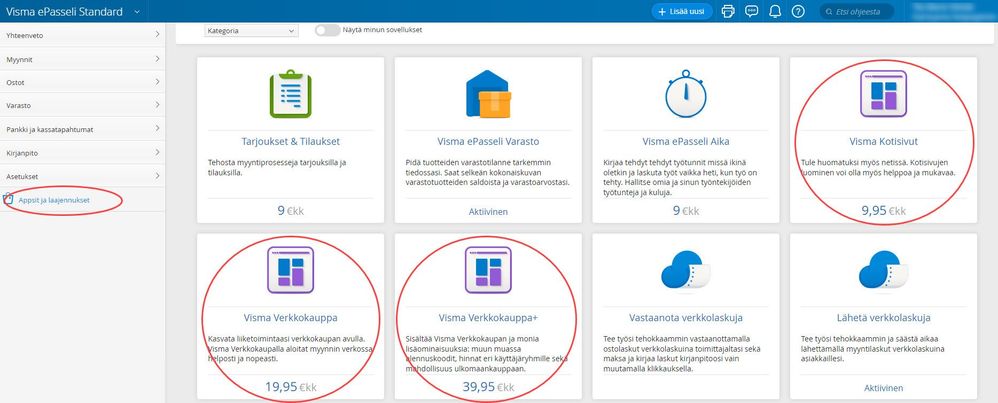Open the Ostot menu label

15,83
